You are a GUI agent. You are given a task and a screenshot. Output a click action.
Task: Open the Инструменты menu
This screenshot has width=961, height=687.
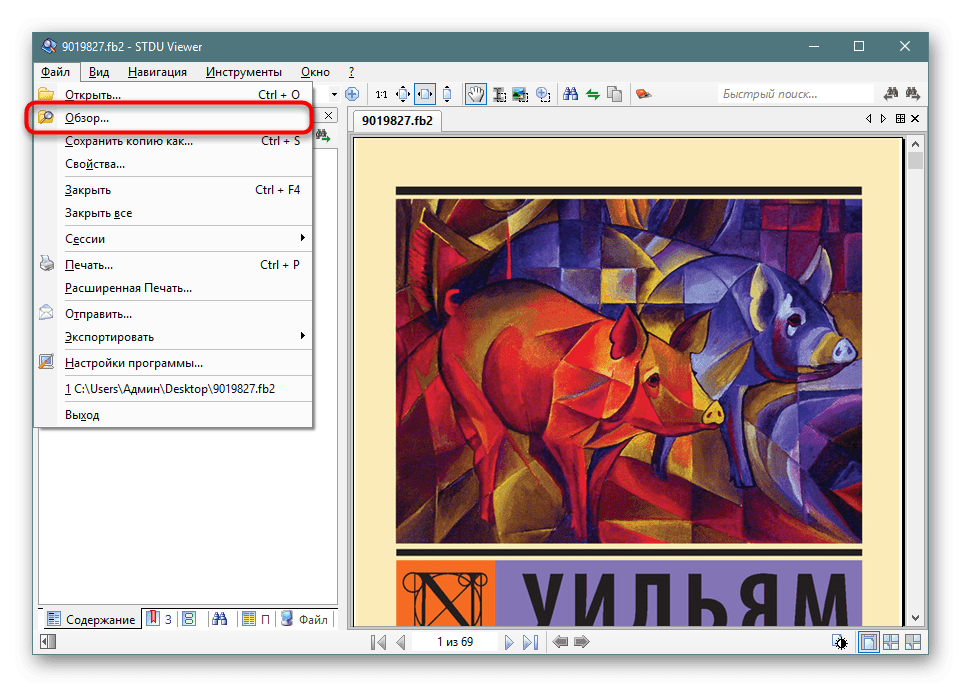click(244, 72)
